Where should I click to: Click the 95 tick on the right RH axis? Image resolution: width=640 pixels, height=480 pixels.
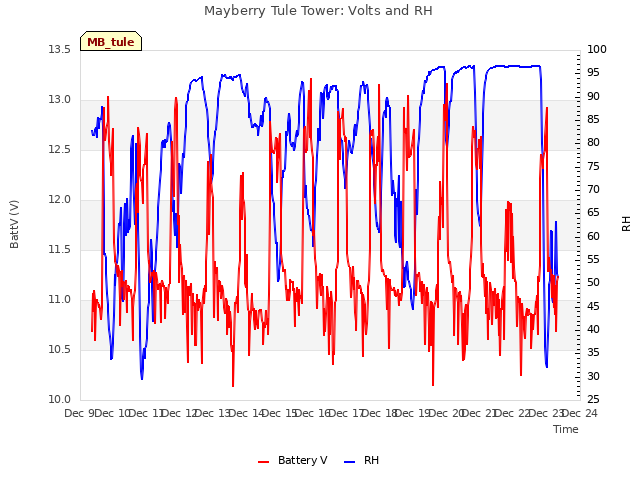pyautogui.click(x=593, y=73)
